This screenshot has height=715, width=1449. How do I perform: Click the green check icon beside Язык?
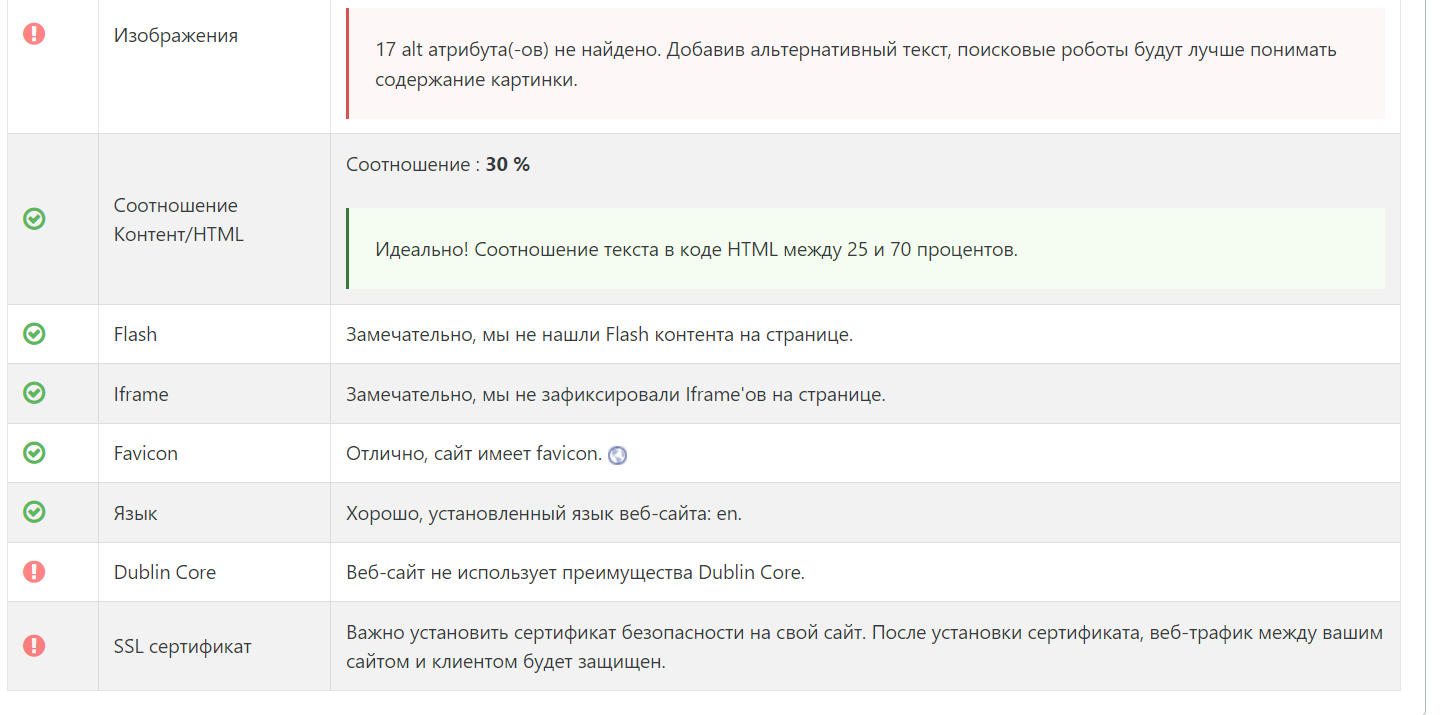coord(34,512)
